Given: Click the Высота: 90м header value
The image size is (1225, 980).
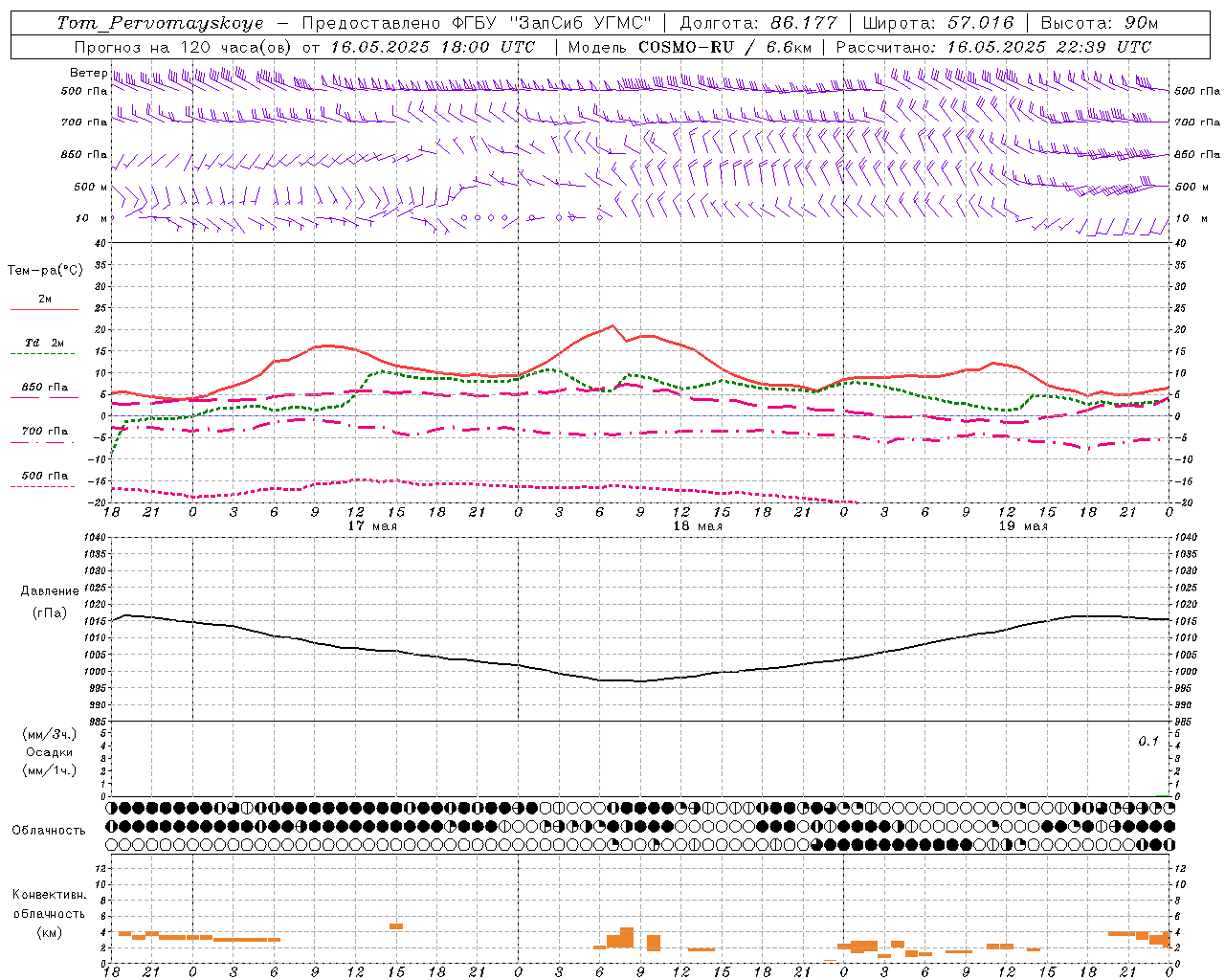Looking at the screenshot, I should coord(1099,23).
